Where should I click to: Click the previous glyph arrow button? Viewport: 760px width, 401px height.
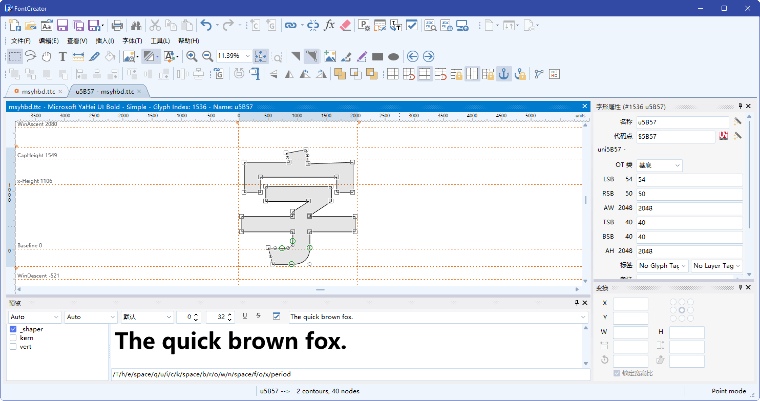tap(411, 56)
